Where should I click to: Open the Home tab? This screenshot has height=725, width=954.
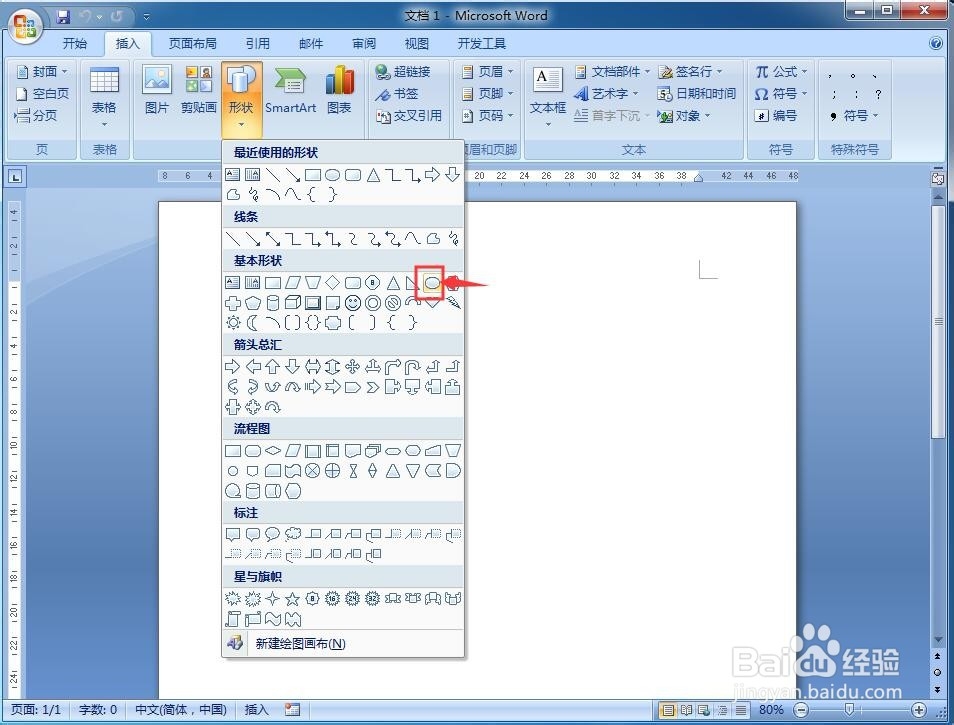74,43
